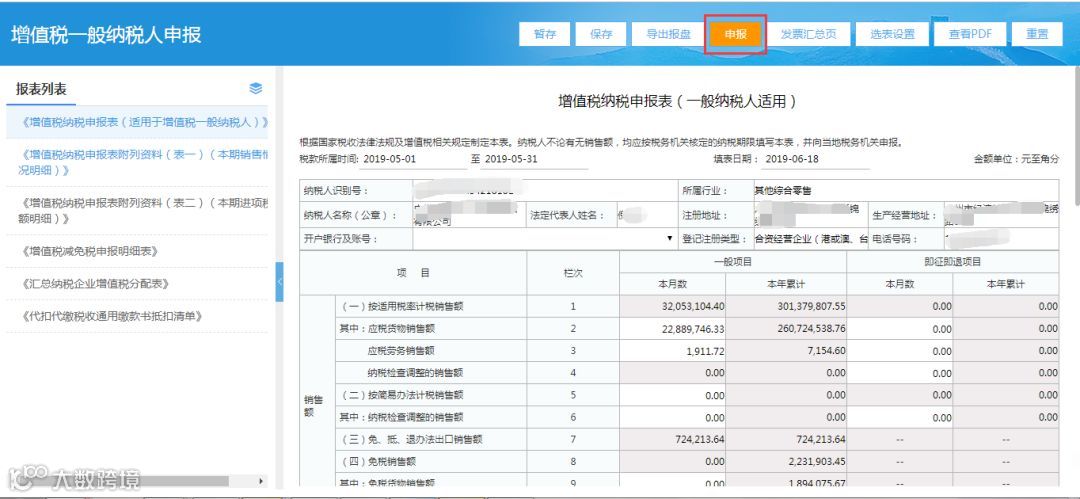The height and width of the screenshot is (499, 1080).
Task: Click cell value 2,231,903.45
Action: coord(786,461)
